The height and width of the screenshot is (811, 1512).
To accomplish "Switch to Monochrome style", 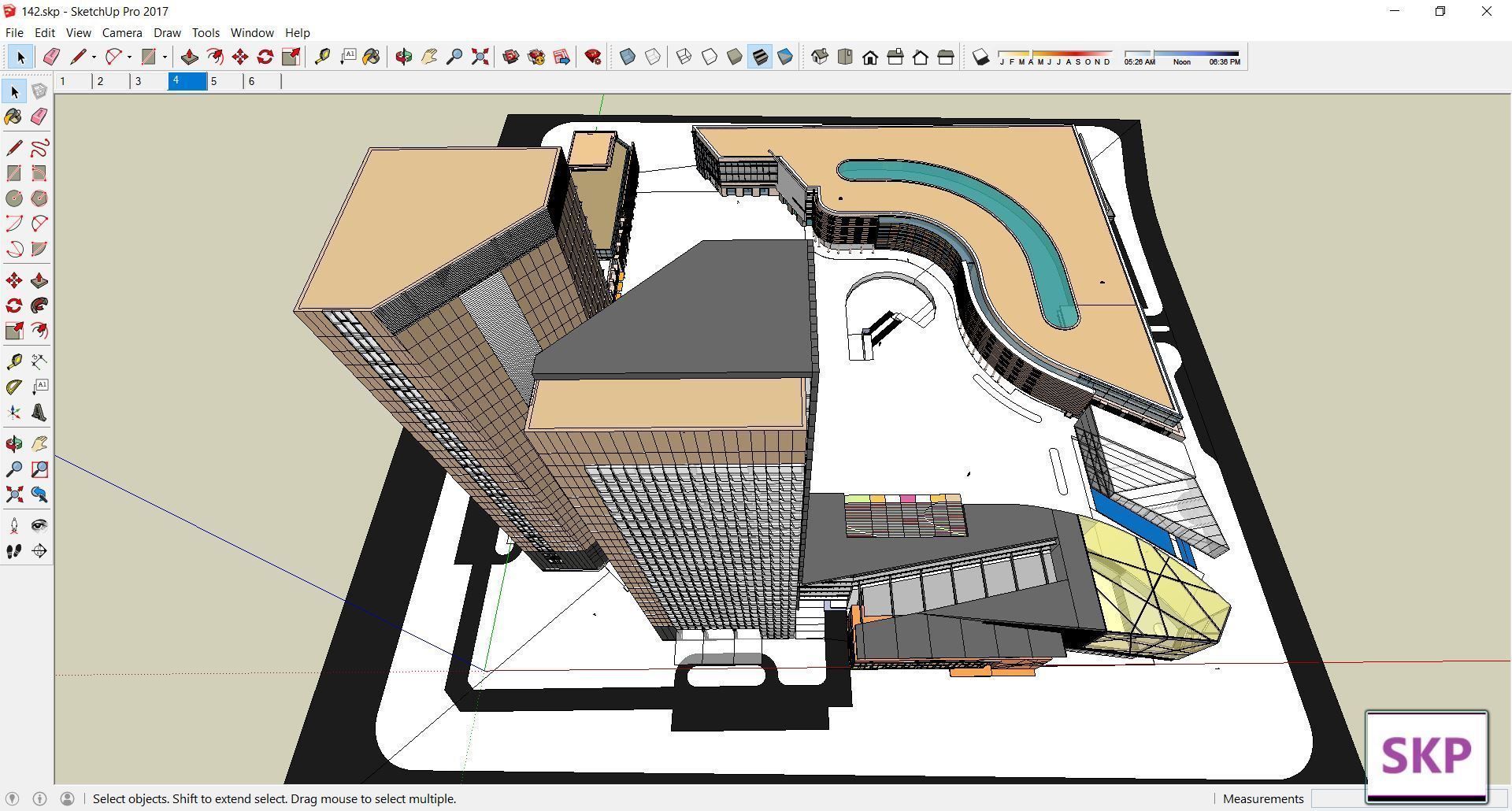I will [785, 57].
